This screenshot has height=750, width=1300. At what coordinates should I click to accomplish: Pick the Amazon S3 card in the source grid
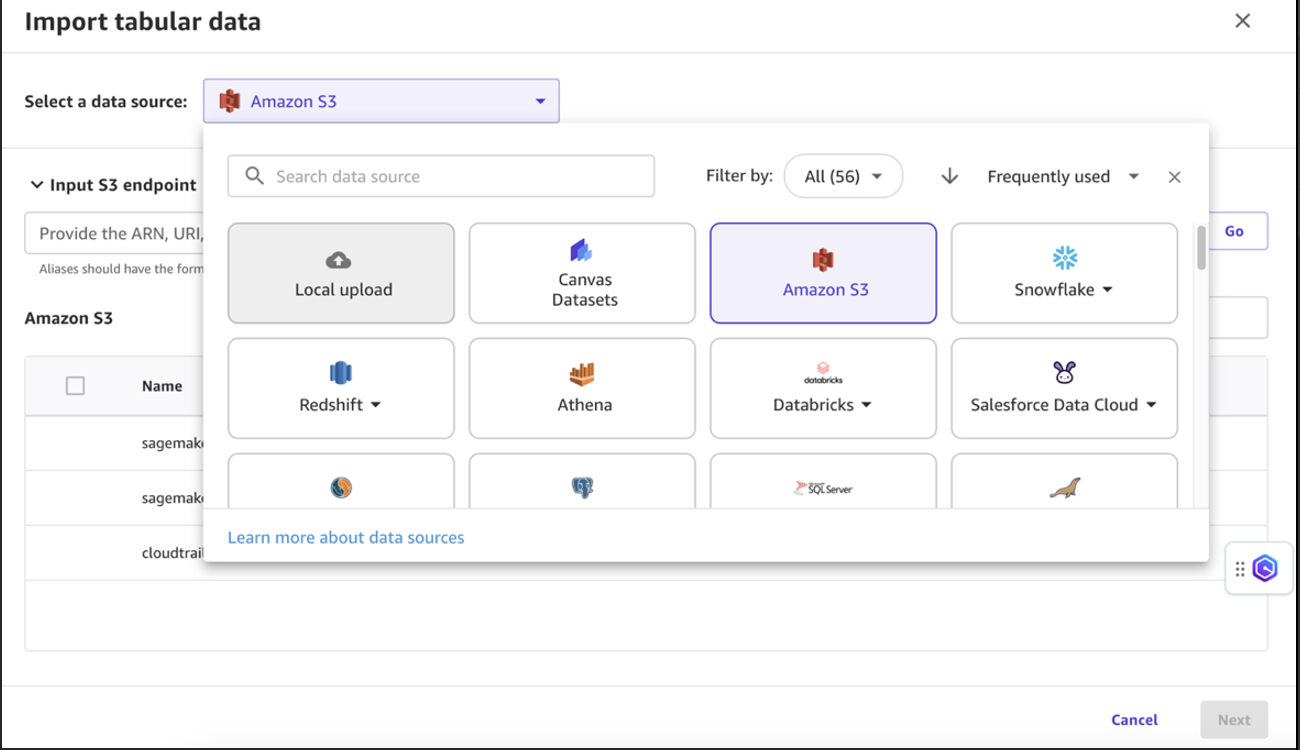point(823,273)
